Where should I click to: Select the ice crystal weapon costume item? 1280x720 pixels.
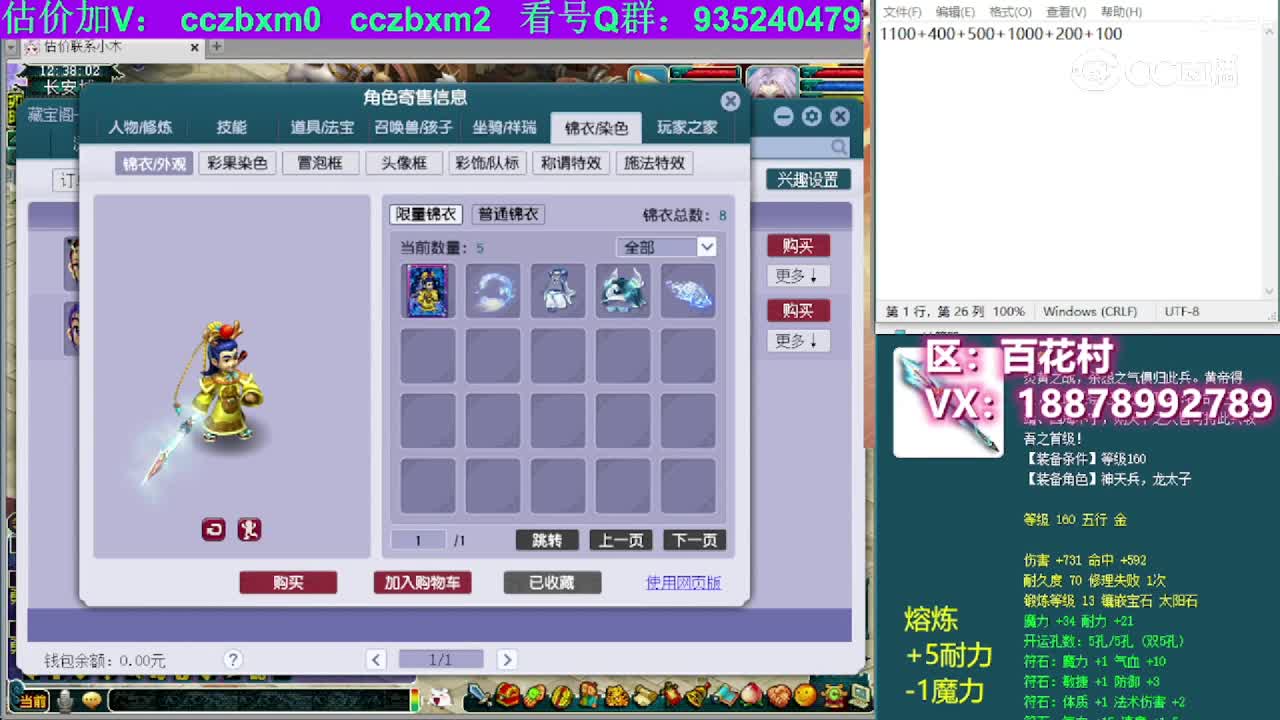click(688, 291)
